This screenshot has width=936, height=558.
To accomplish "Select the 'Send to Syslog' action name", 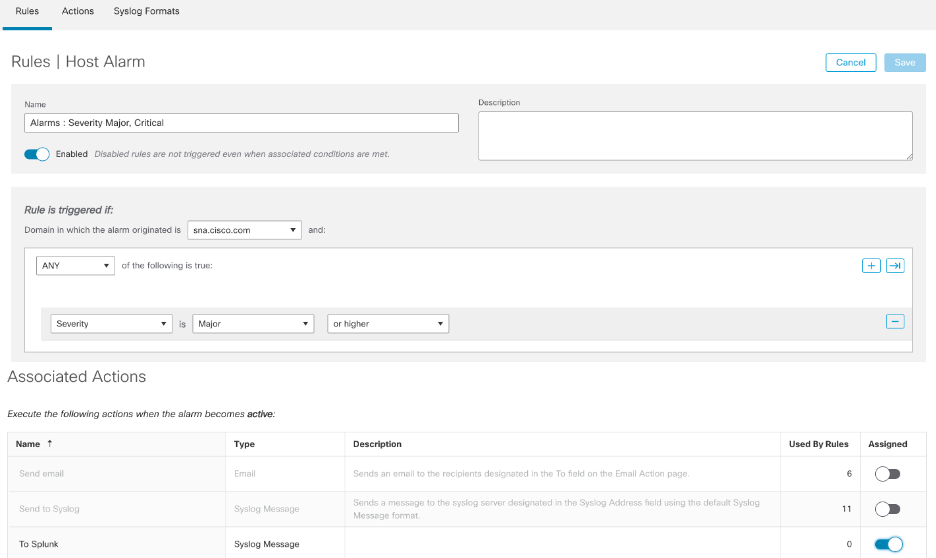I will pos(49,509).
